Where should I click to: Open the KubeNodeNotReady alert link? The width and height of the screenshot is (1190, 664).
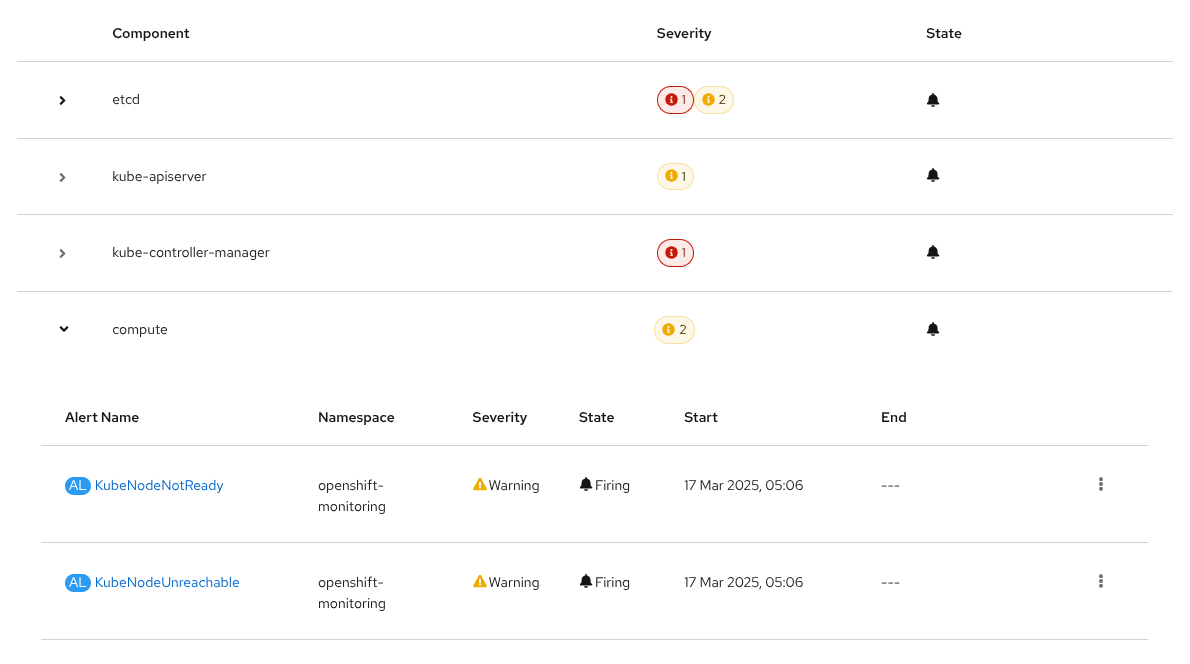[158, 486]
